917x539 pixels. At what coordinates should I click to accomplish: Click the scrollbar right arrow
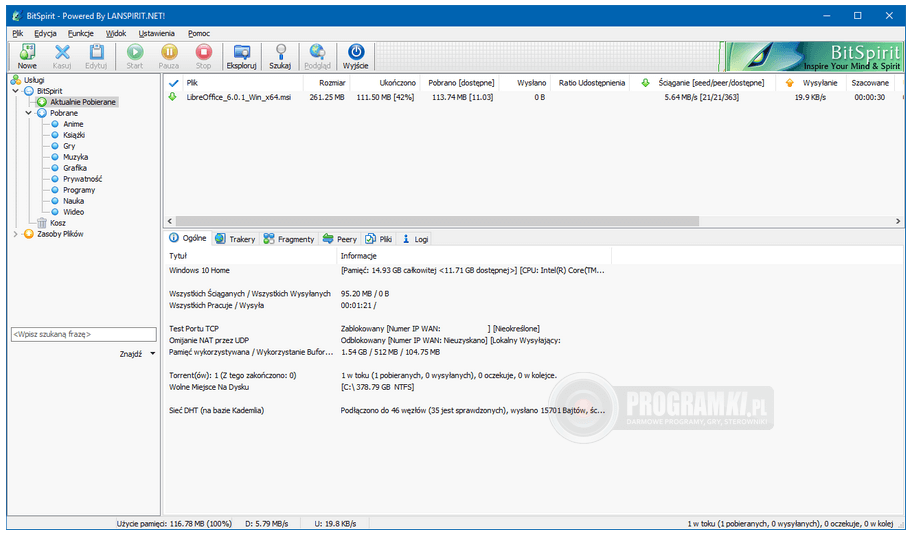coord(898,221)
